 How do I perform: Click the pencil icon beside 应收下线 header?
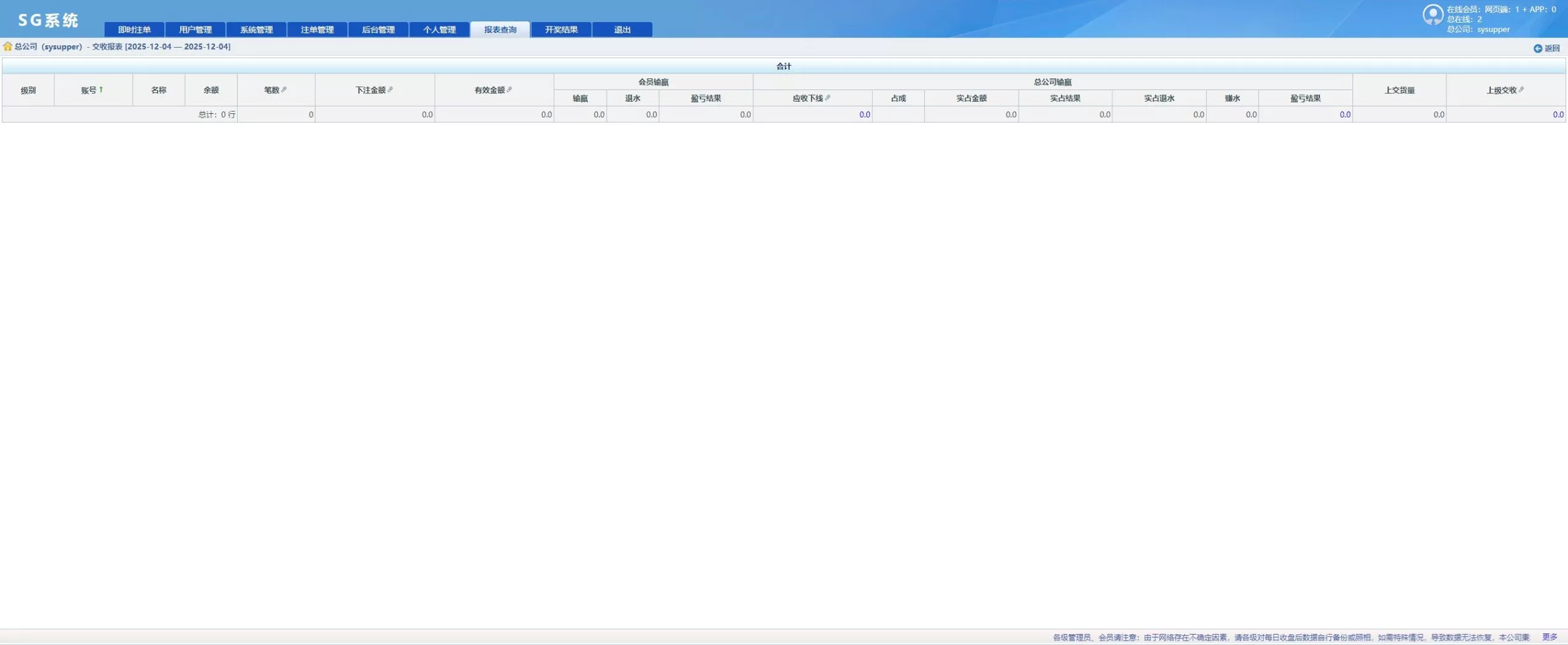828,97
